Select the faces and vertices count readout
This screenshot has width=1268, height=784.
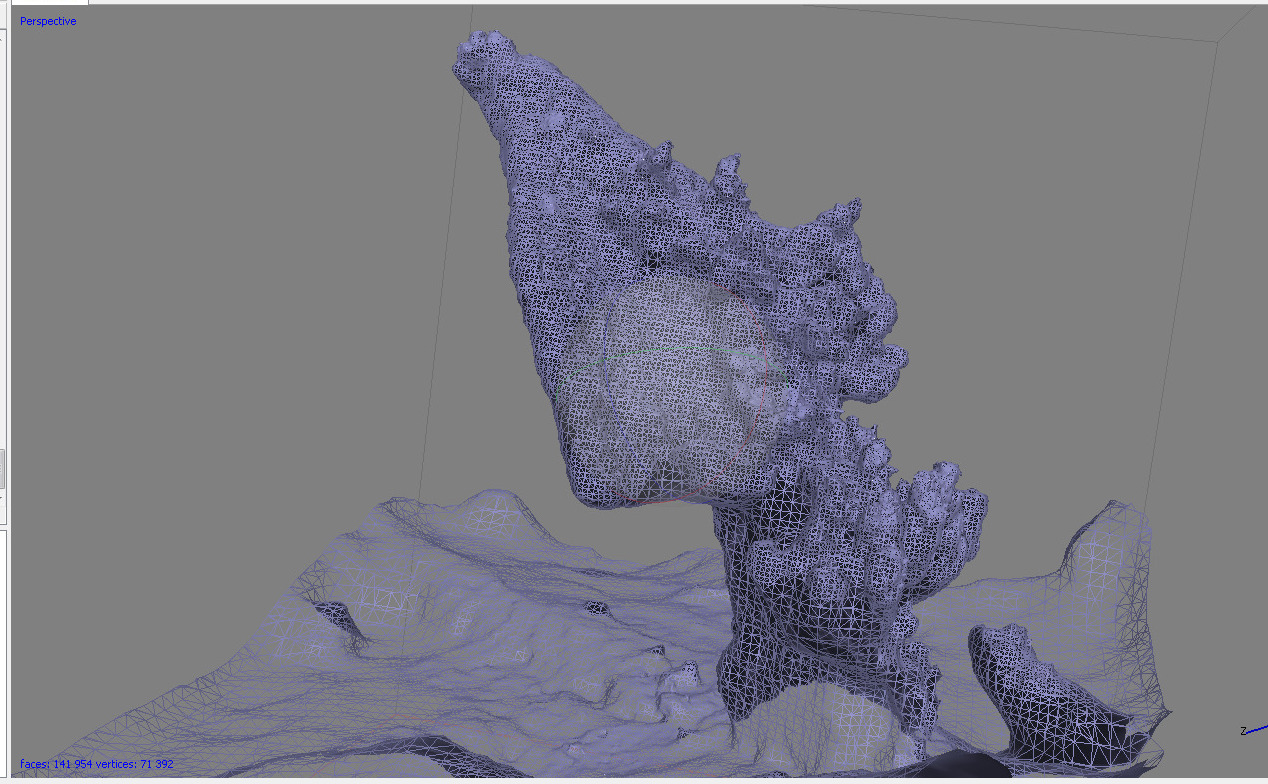97,764
